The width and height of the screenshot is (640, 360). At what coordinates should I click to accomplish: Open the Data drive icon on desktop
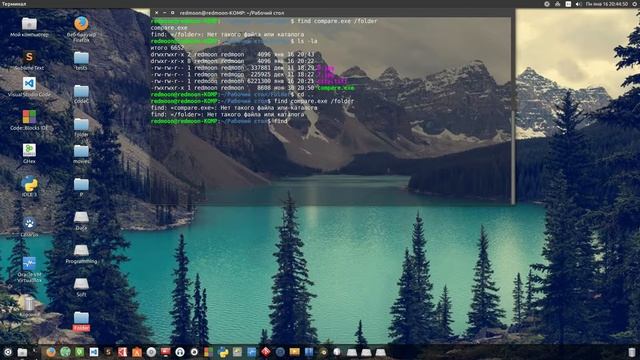(x=81, y=217)
